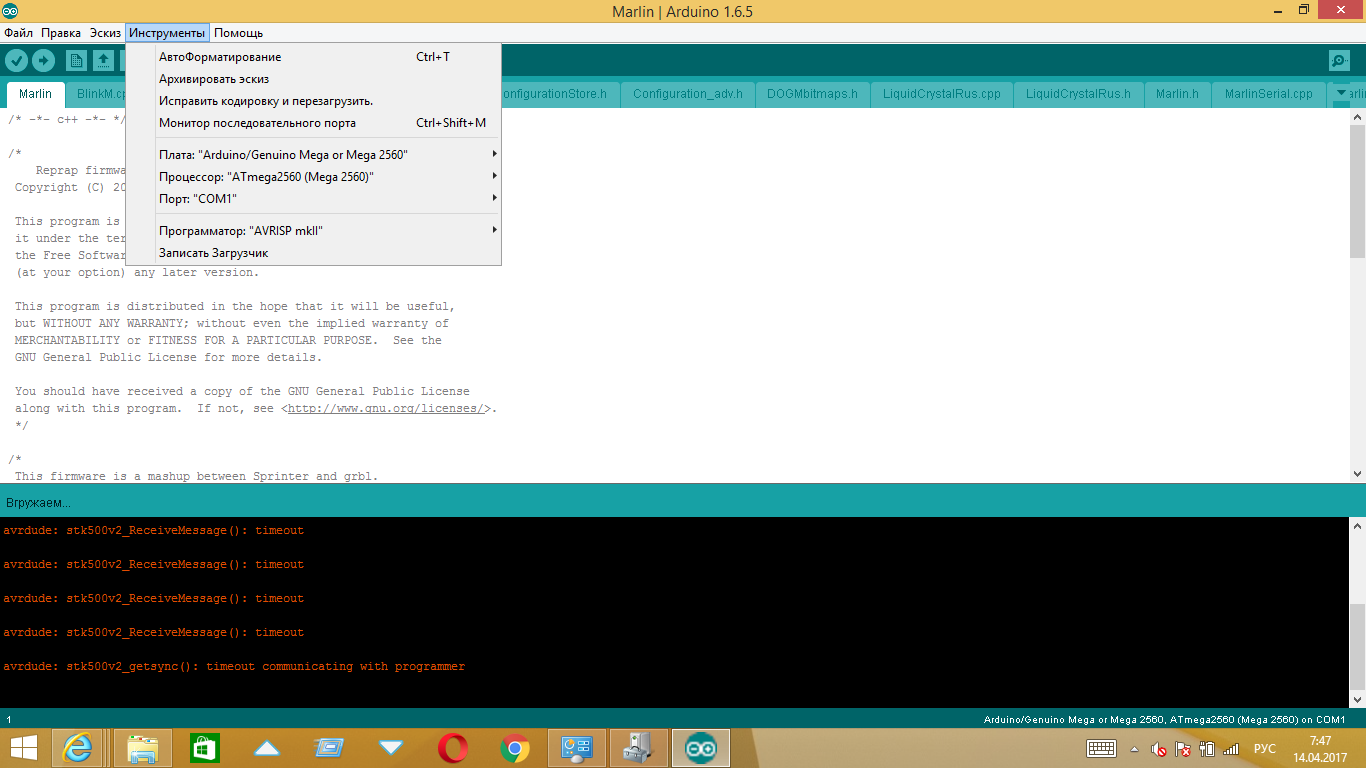Open the Файл menu
1366x768 pixels.
click(x=18, y=33)
